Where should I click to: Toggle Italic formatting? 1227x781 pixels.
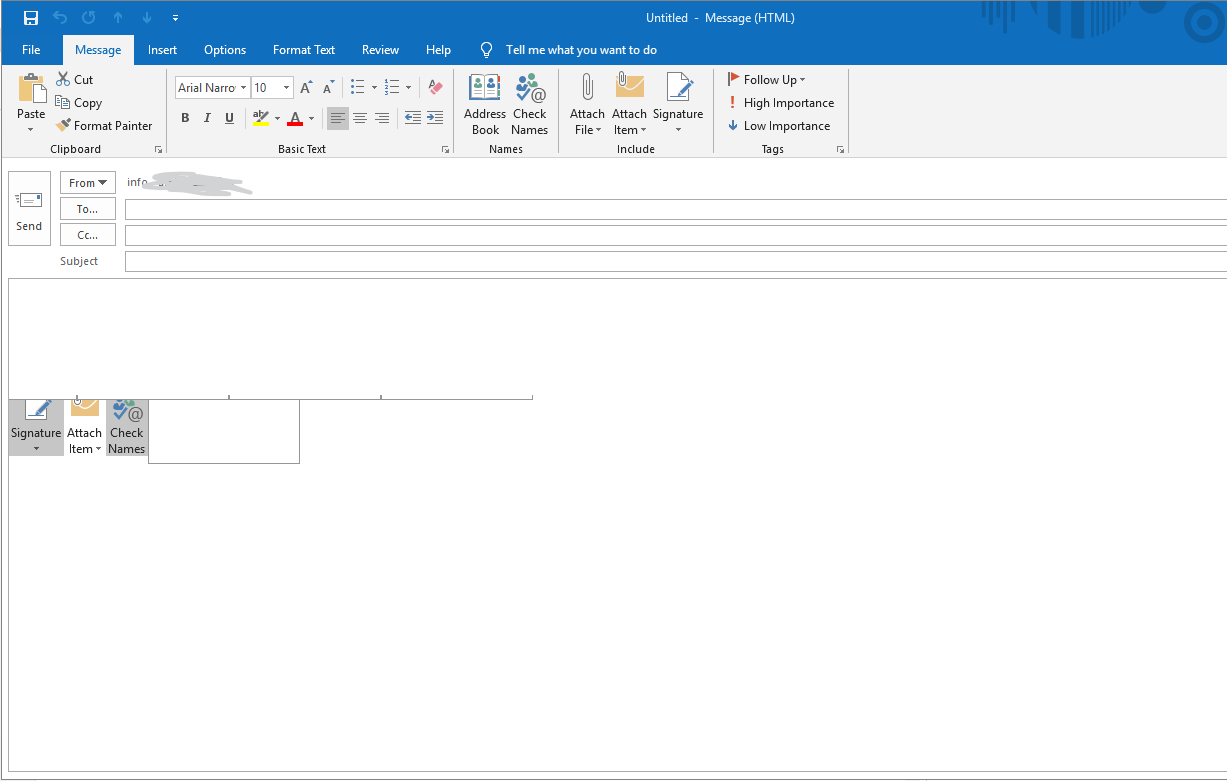coord(207,118)
